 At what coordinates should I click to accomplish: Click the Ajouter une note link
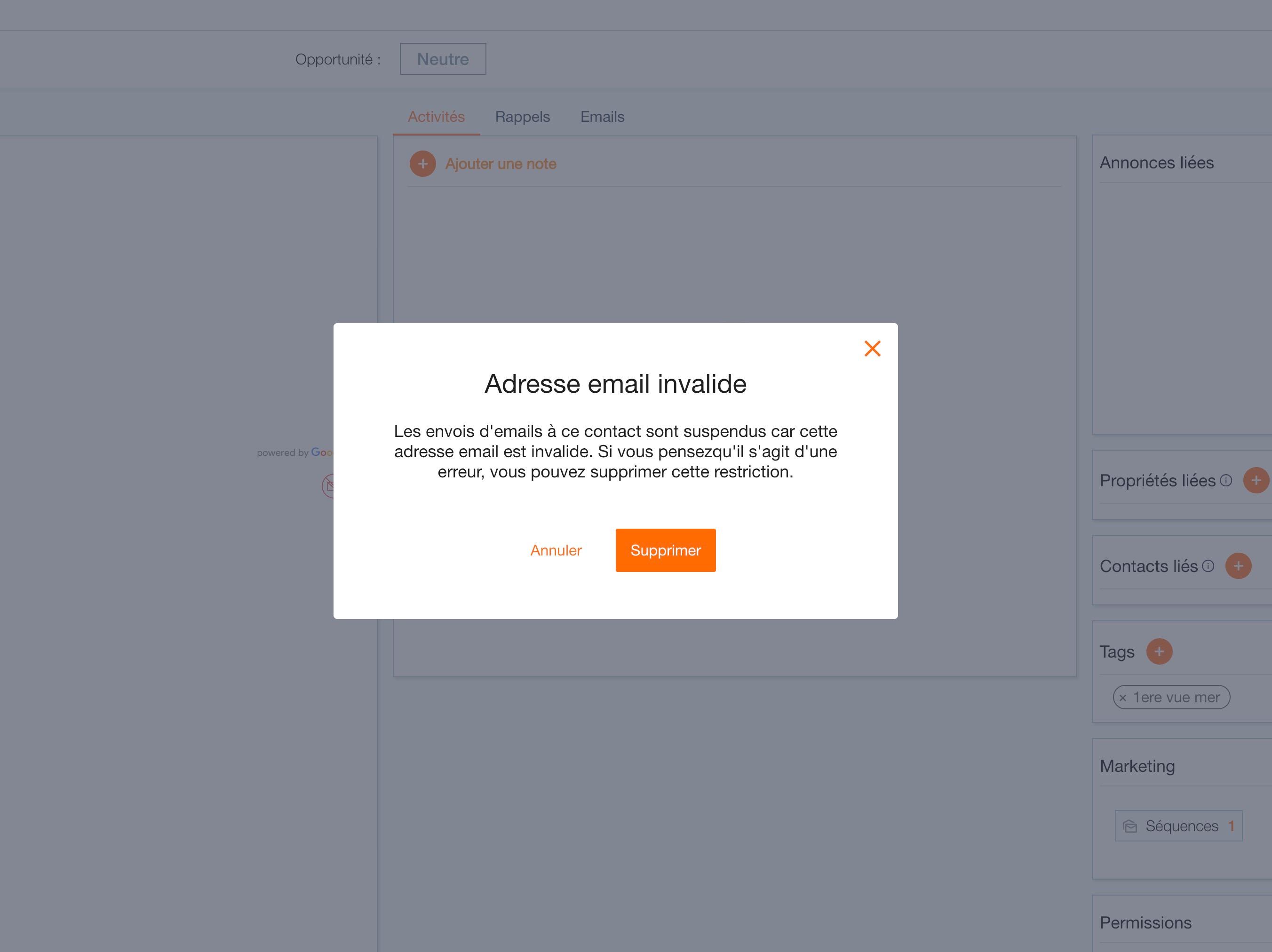[x=501, y=164]
